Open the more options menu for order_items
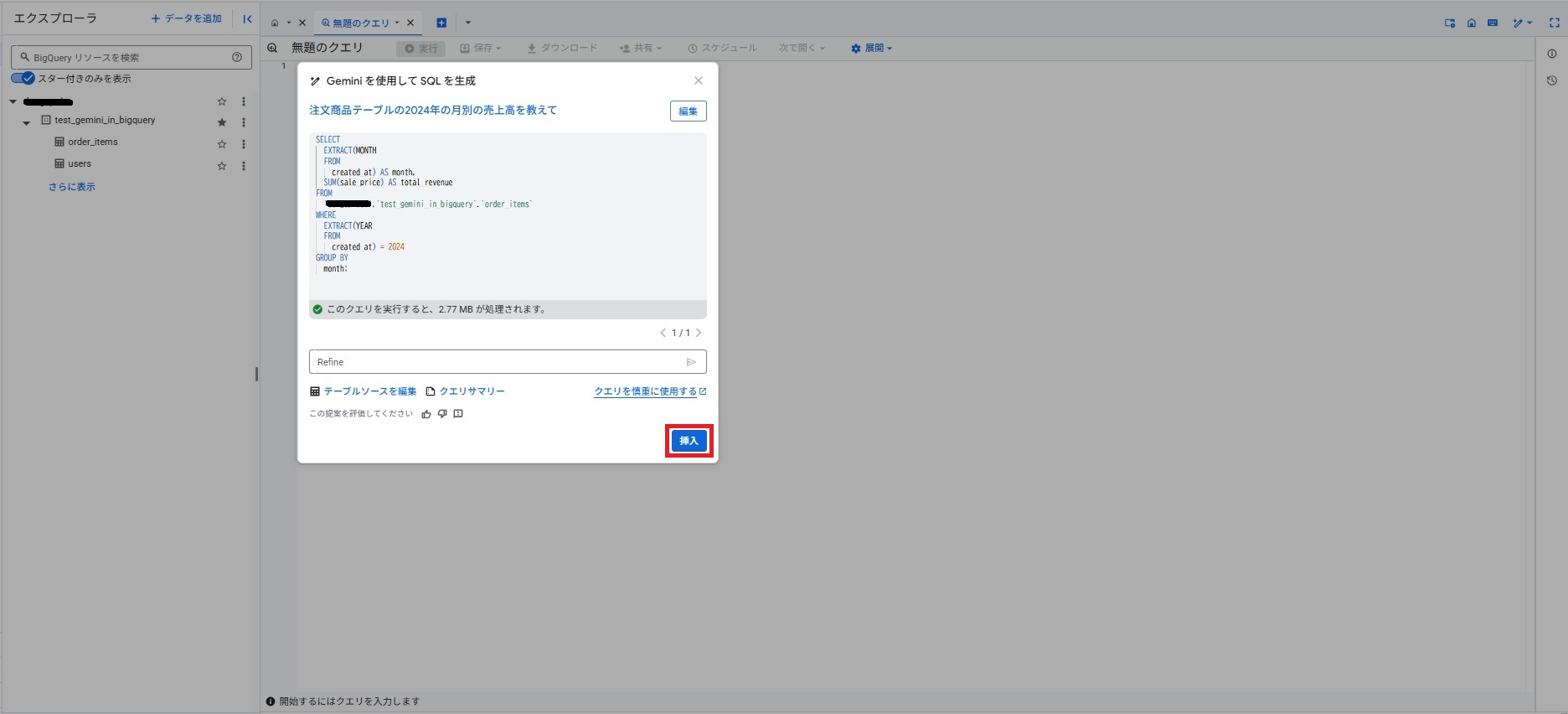 click(244, 144)
